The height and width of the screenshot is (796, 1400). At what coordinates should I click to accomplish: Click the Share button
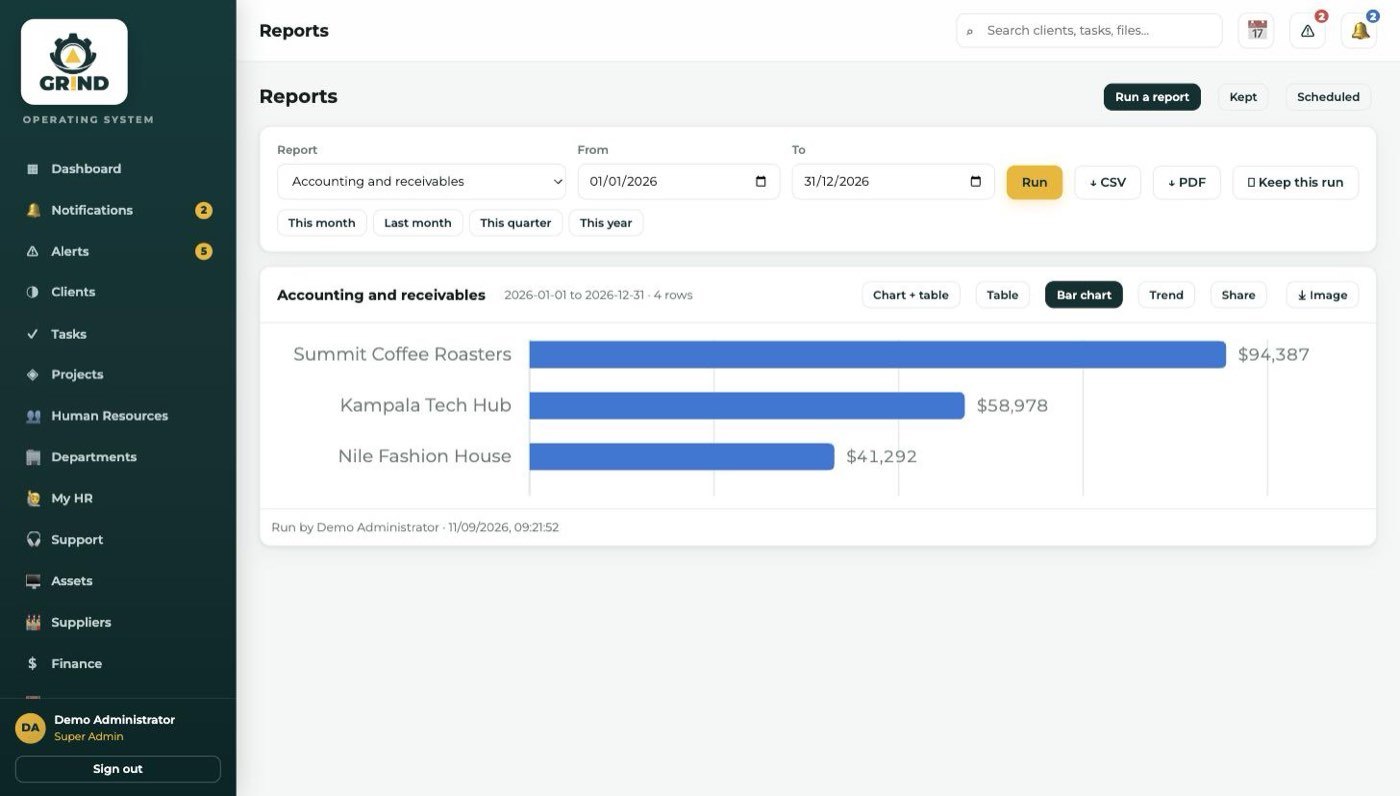(1238, 295)
